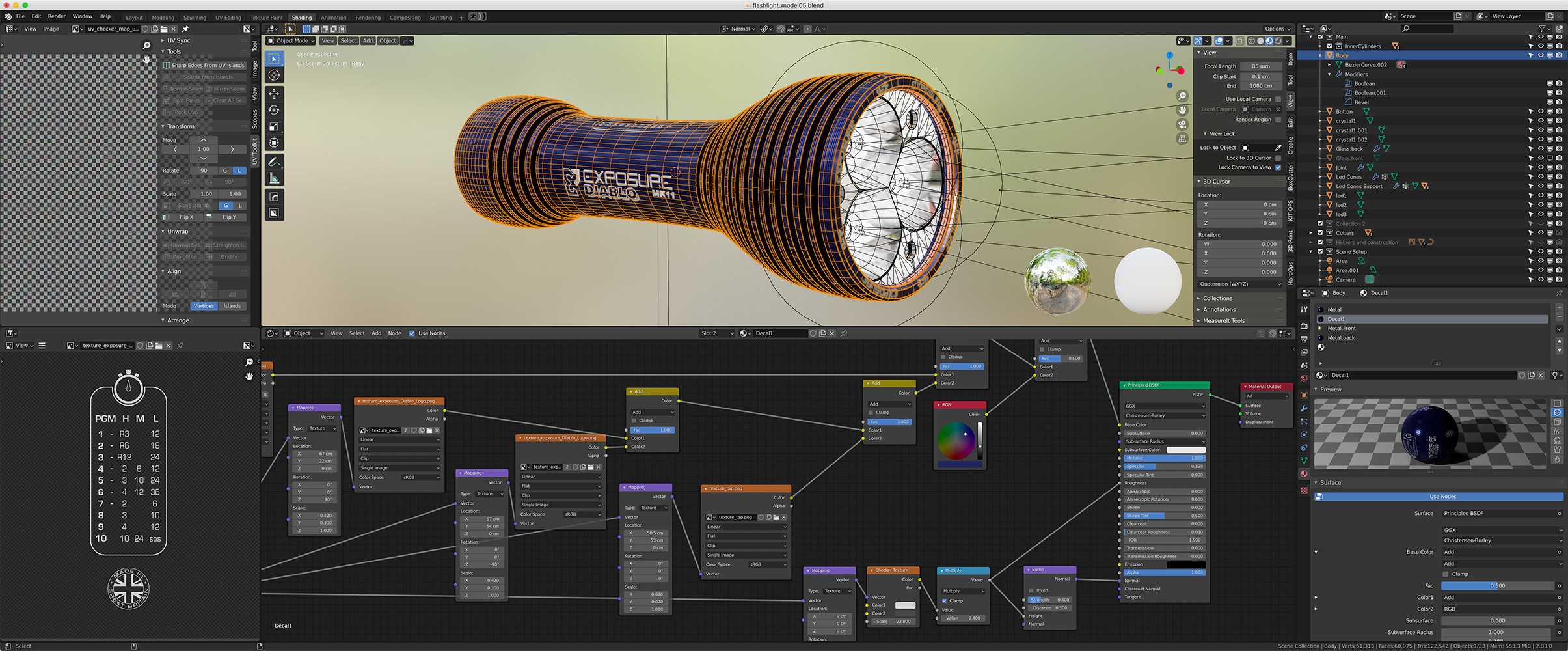Select the Rotate tool in viewport
Screen dimensions: 1568x651
(x=274, y=110)
